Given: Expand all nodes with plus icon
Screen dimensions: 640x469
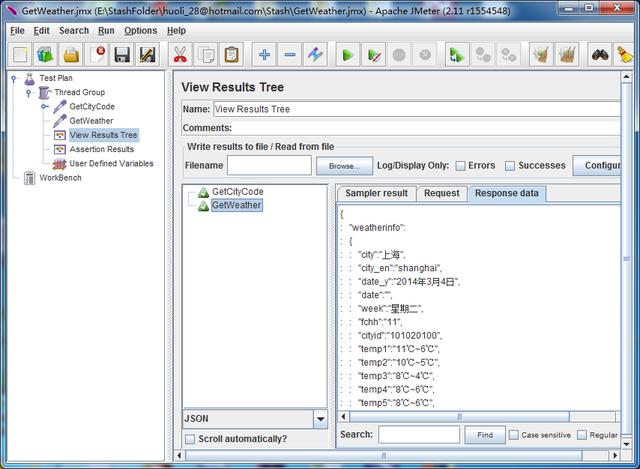Looking at the screenshot, I should coord(264,54).
